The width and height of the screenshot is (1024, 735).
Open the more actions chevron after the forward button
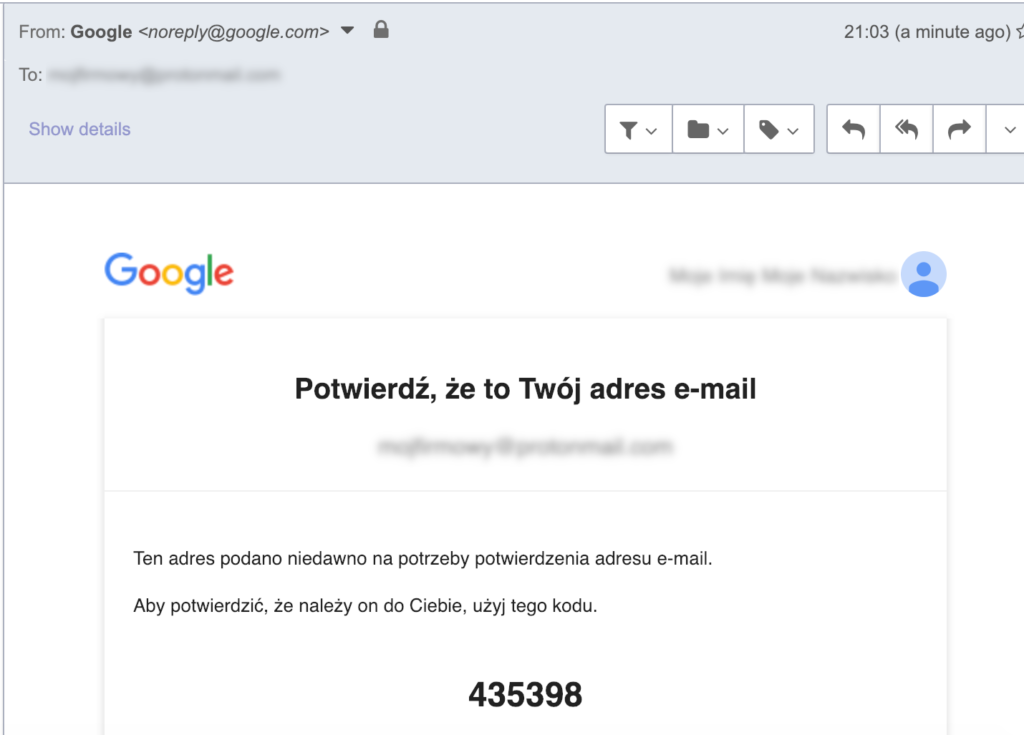[1006, 130]
